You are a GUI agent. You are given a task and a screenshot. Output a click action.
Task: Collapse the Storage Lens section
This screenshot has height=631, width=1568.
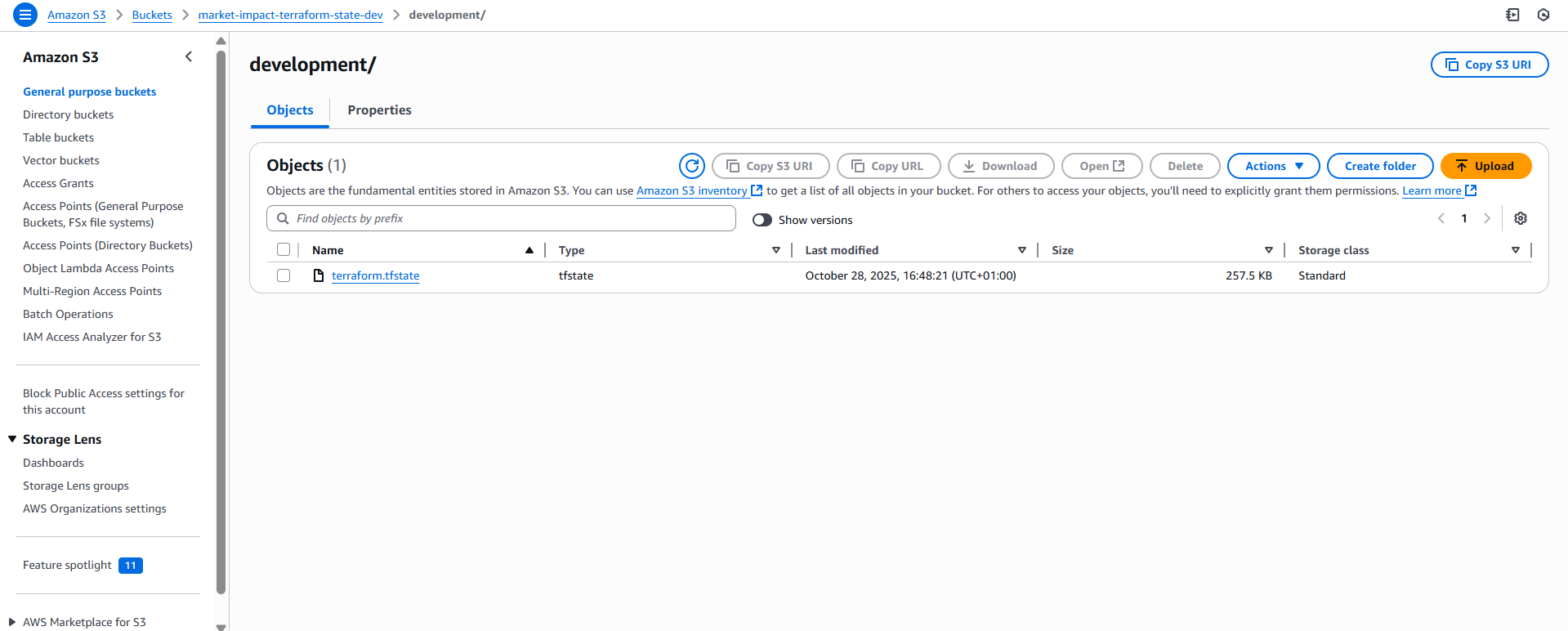coord(12,439)
